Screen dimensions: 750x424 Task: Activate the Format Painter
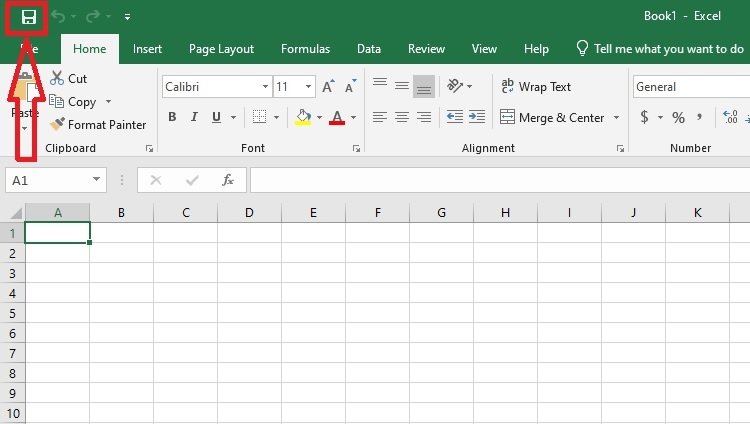pos(98,124)
